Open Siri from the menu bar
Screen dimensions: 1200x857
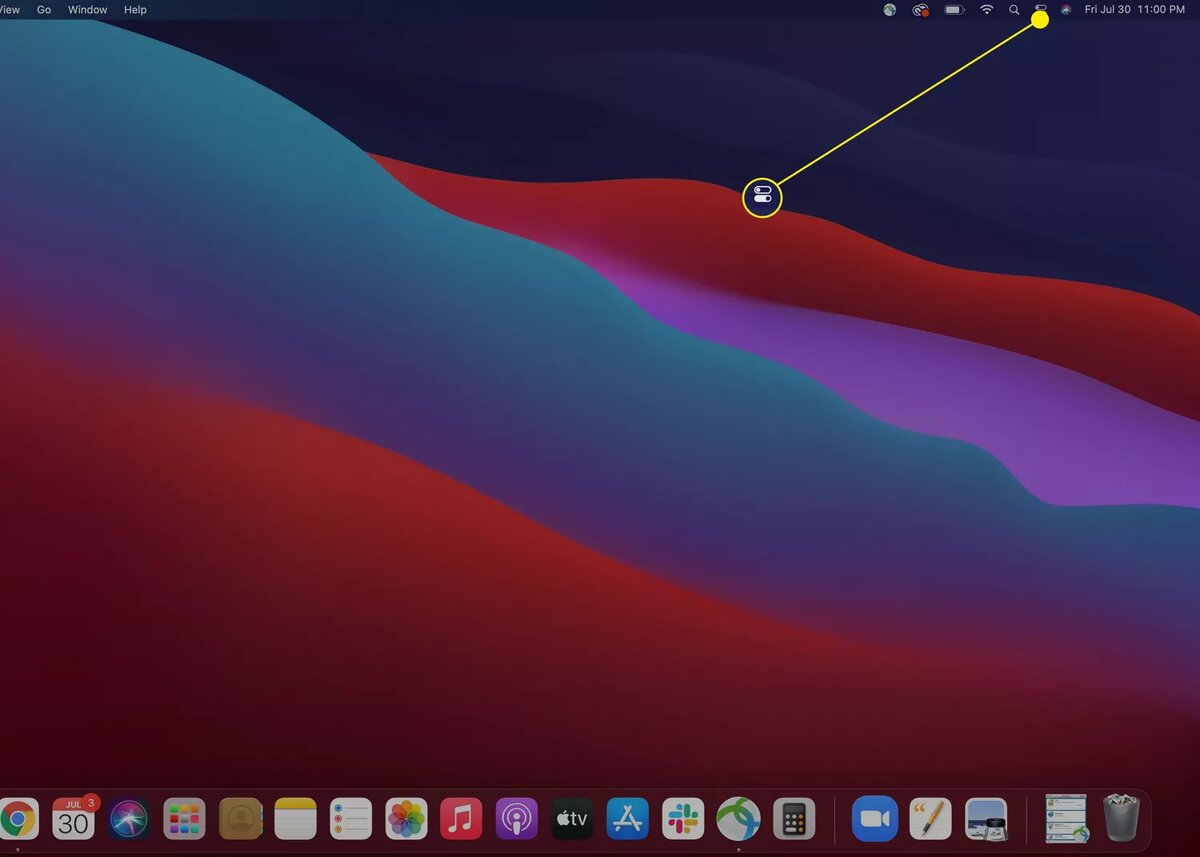(1066, 10)
